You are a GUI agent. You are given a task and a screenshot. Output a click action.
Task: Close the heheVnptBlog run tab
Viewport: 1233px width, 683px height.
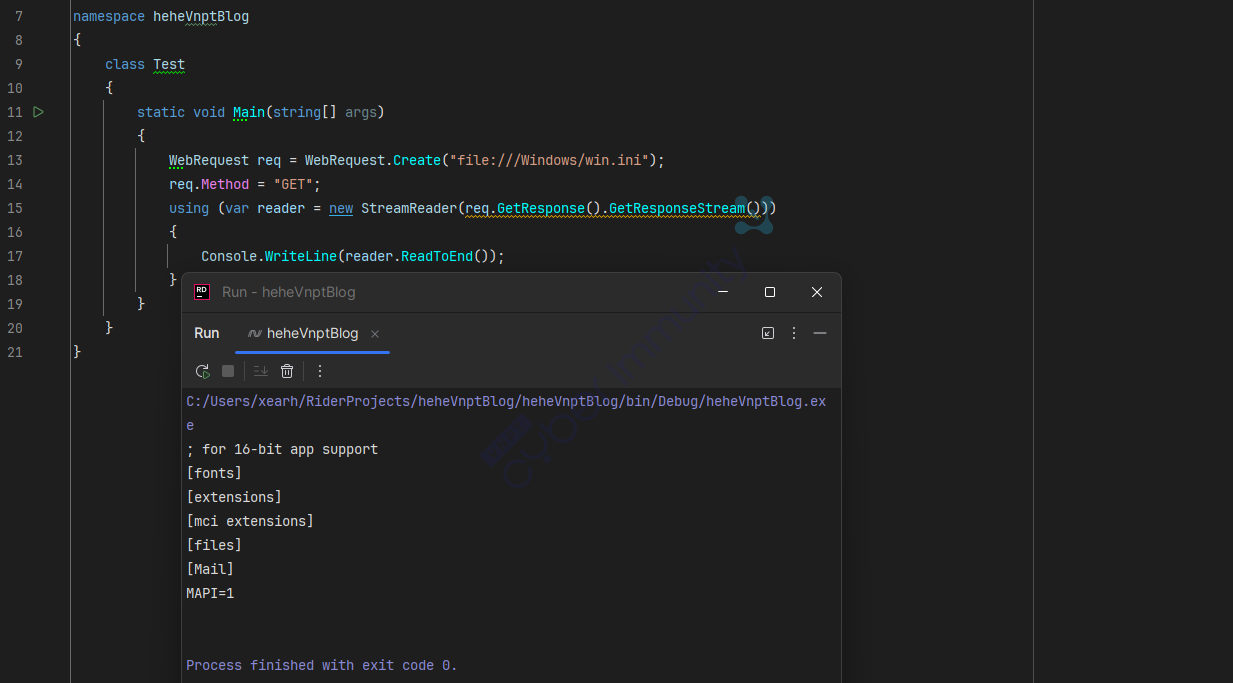pyautogui.click(x=375, y=334)
